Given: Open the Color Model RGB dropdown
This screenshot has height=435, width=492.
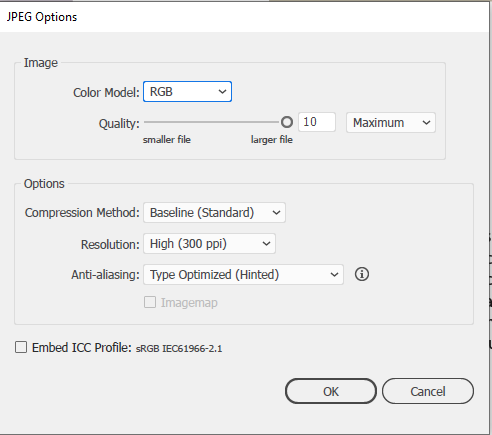Looking at the screenshot, I should click(187, 92).
